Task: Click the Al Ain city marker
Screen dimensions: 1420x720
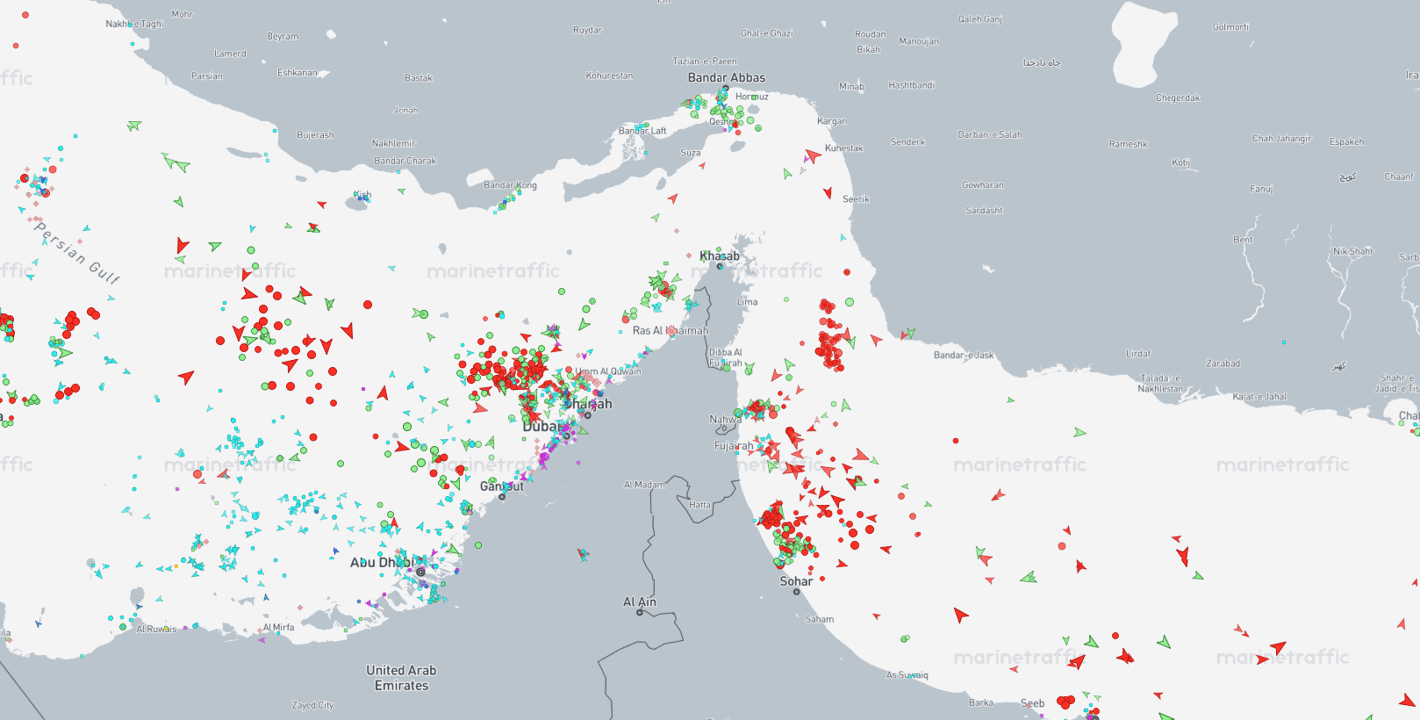Action: [640, 612]
